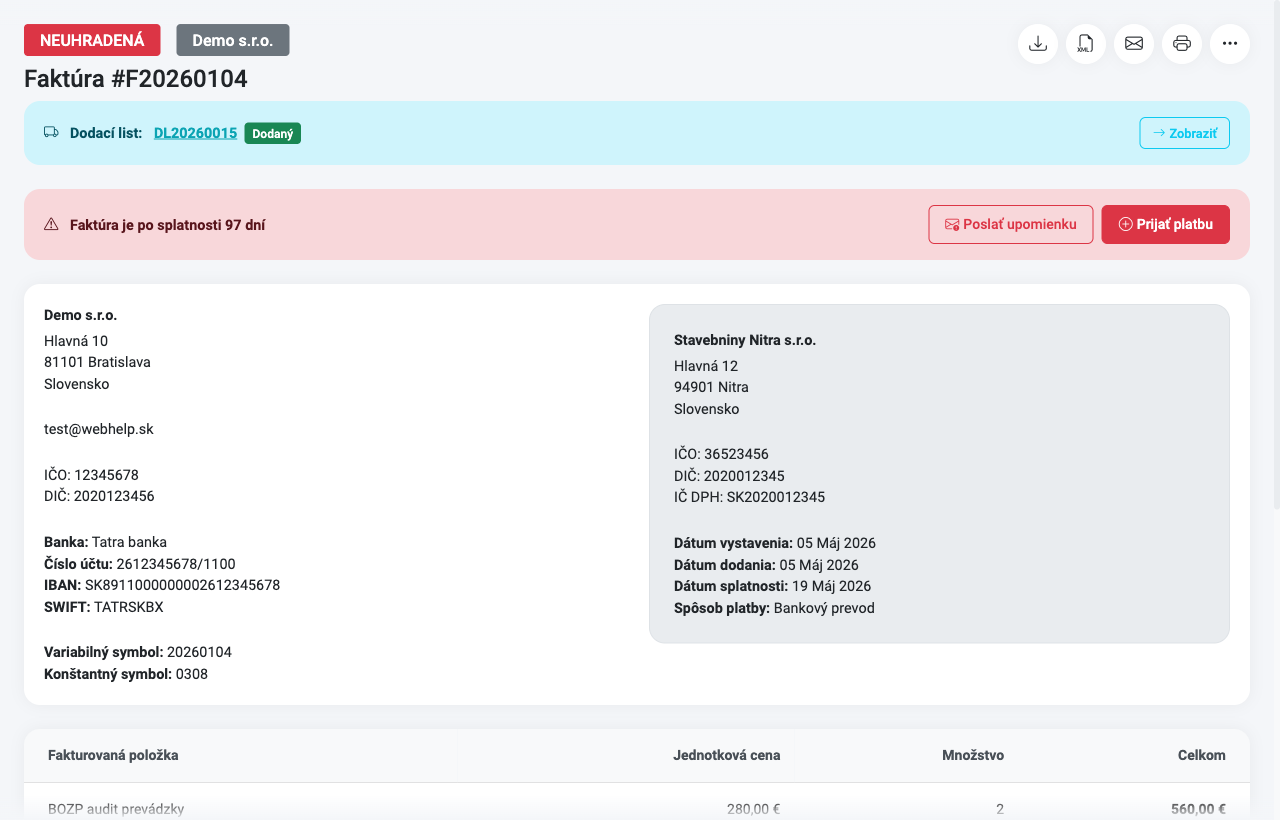Viewport: 1280px width, 820px height.
Task: Click the 560,00 € total amount
Action: [1198, 809]
